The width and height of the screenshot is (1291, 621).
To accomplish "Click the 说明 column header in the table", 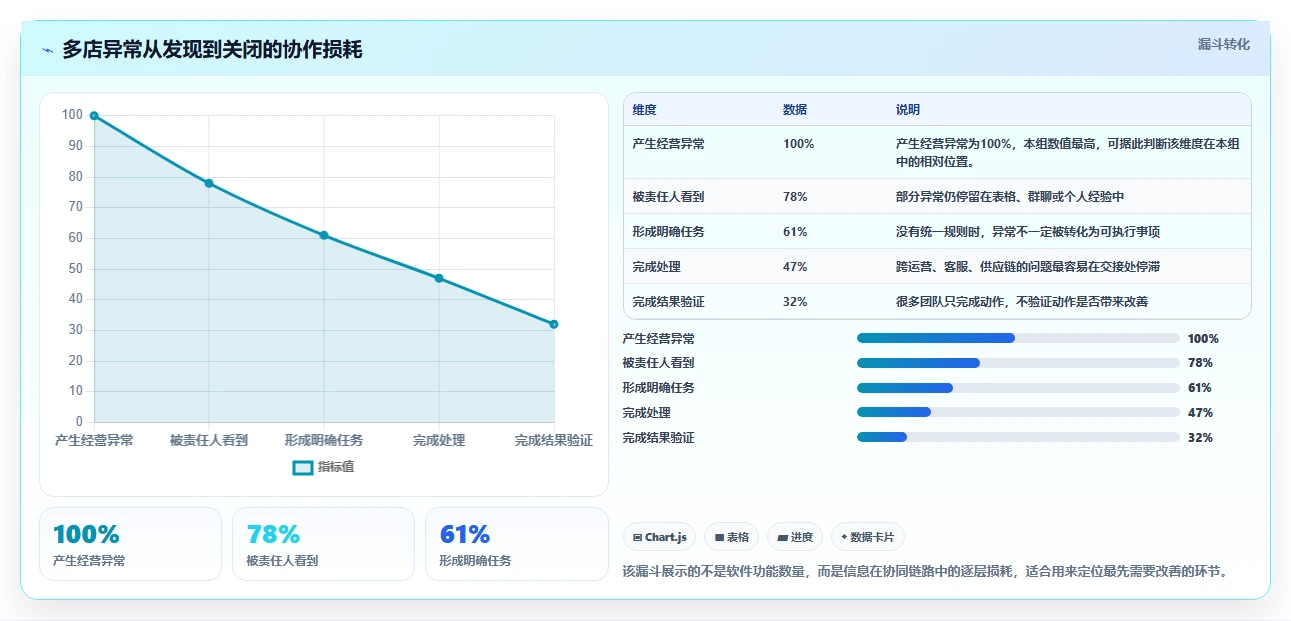I will pos(908,110).
